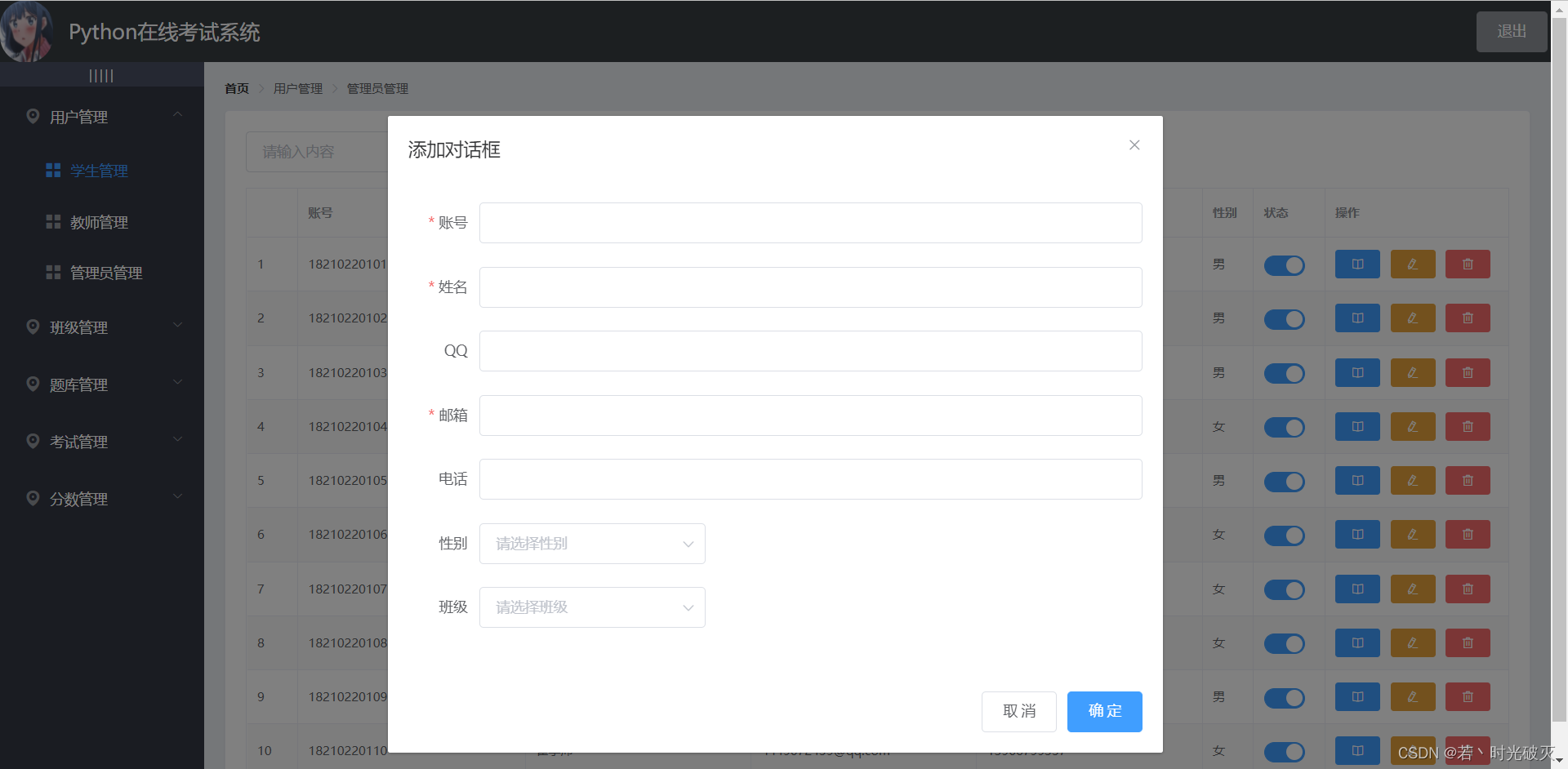
Task: Focus the 账号 account input field
Action: 811,223
